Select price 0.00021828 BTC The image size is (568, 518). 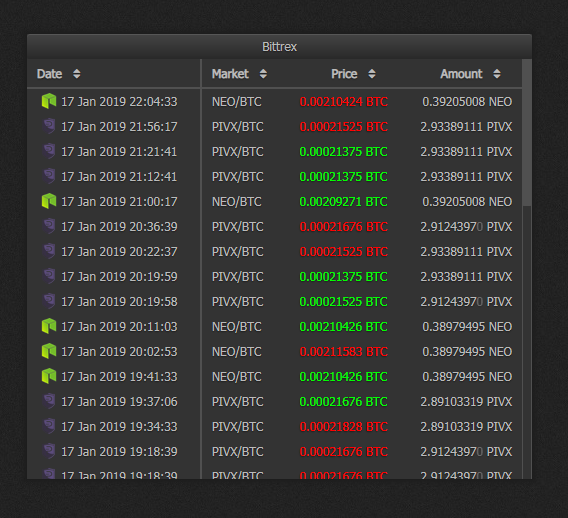344,427
